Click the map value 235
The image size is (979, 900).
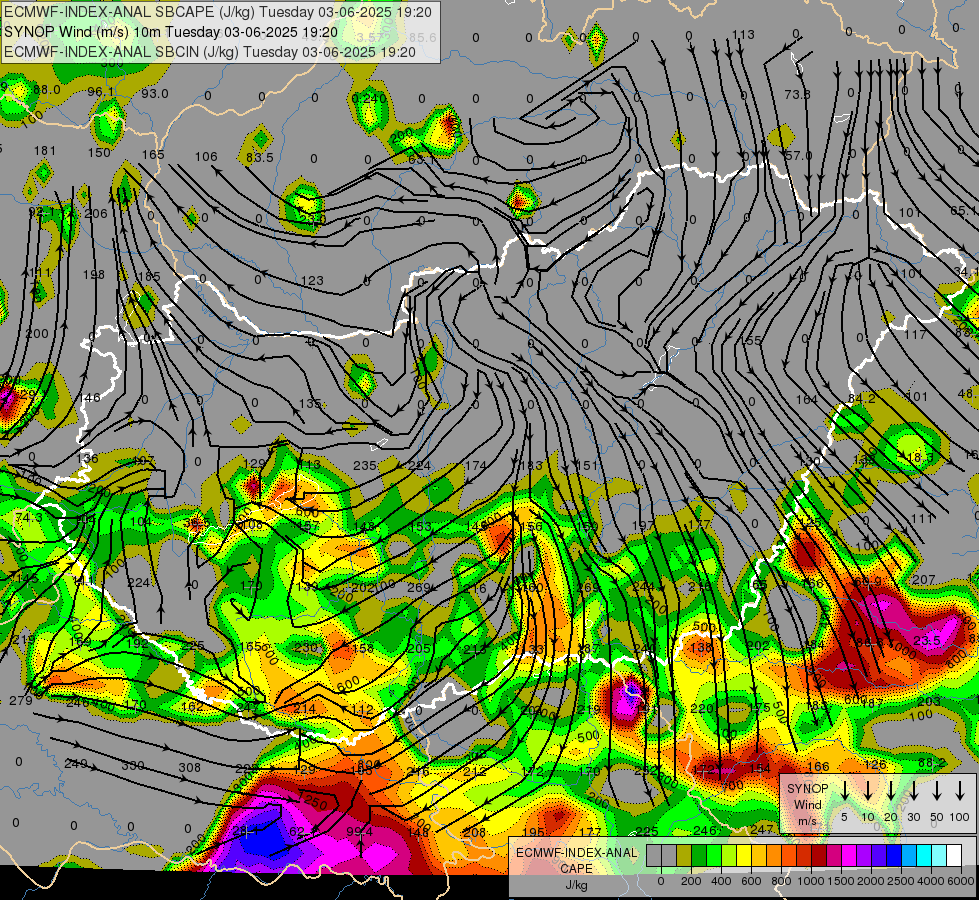coord(365,465)
